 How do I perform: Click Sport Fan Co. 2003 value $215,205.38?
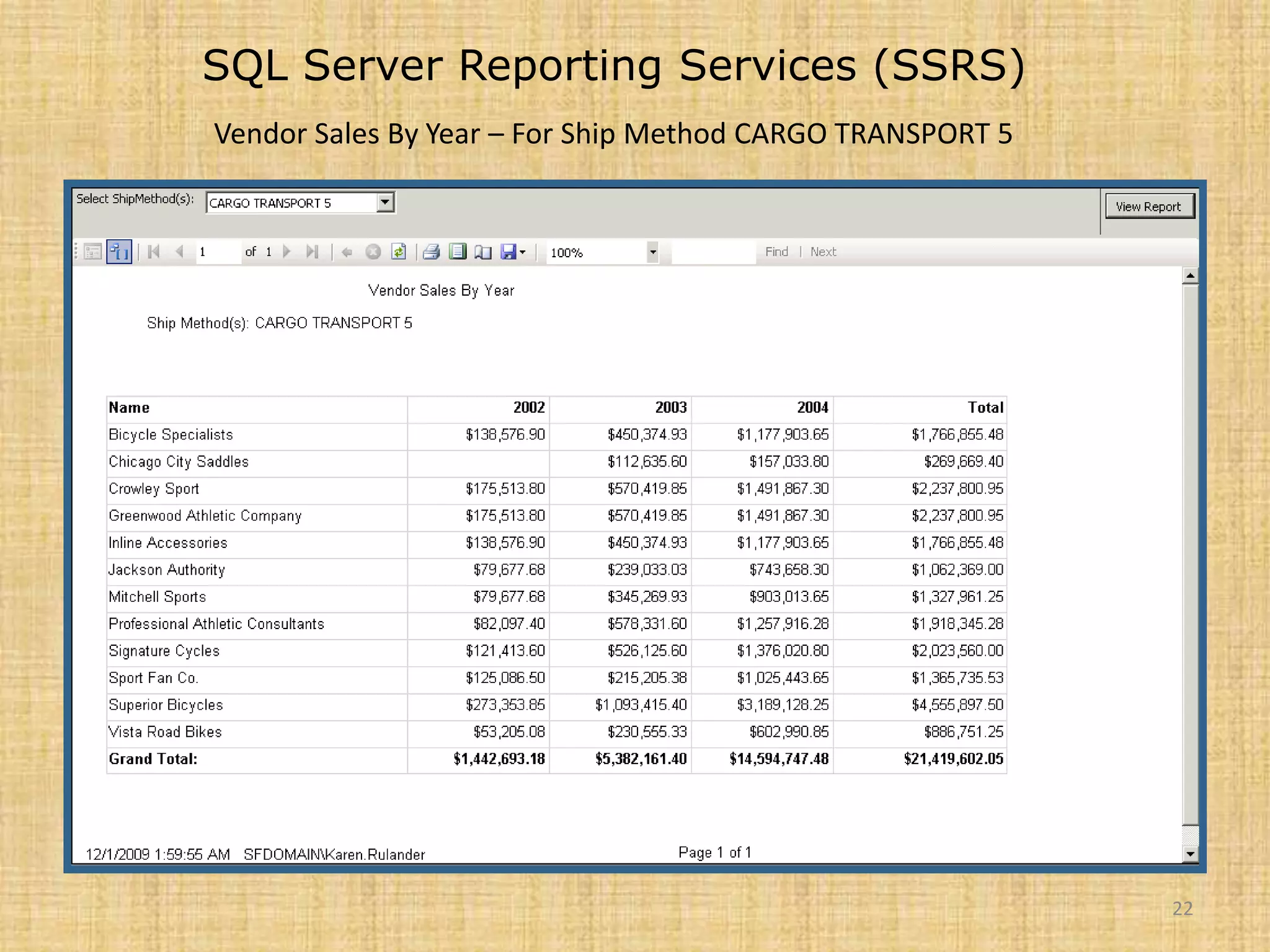click(647, 678)
